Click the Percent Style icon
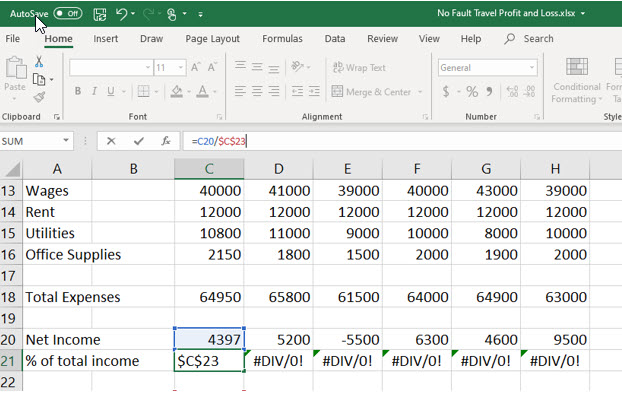This screenshot has height=394, width=622. [x=472, y=92]
